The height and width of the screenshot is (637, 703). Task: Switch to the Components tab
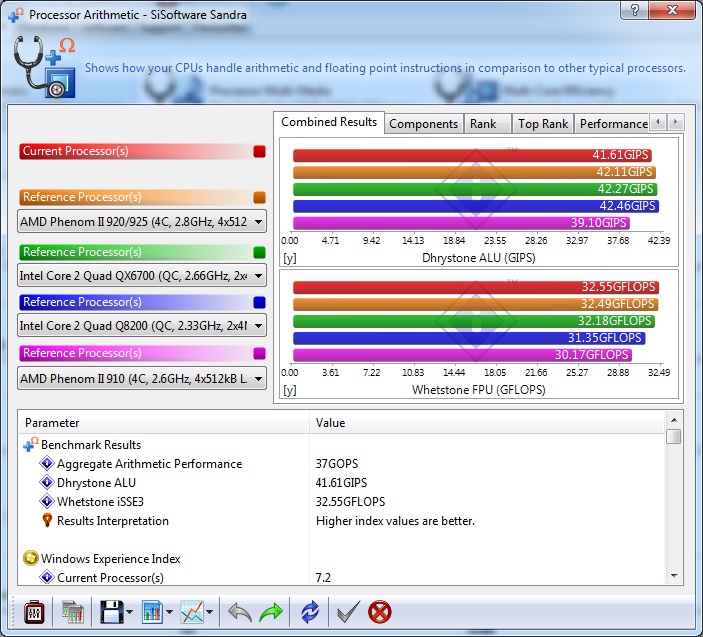click(x=423, y=124)
